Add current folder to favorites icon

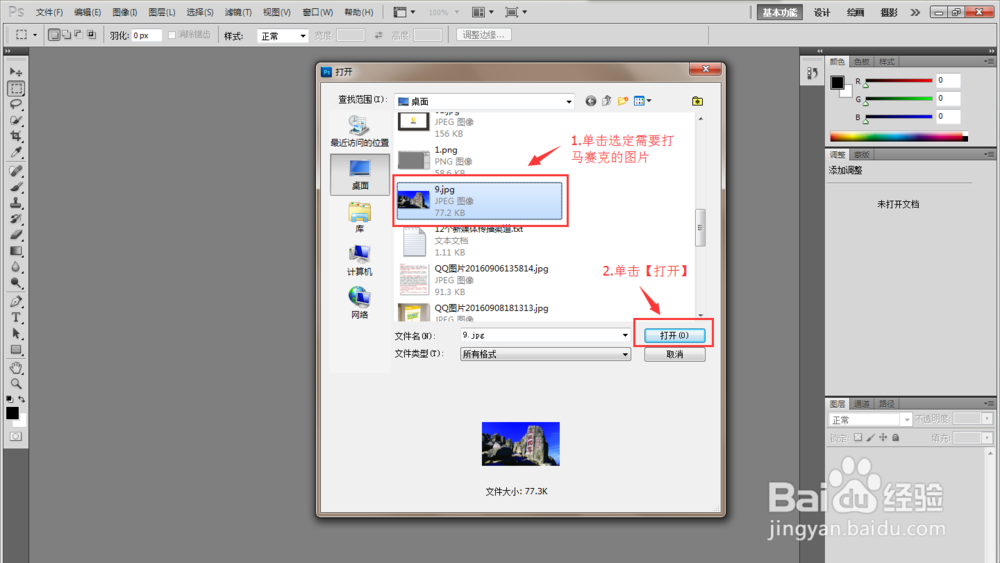point(697,101)
